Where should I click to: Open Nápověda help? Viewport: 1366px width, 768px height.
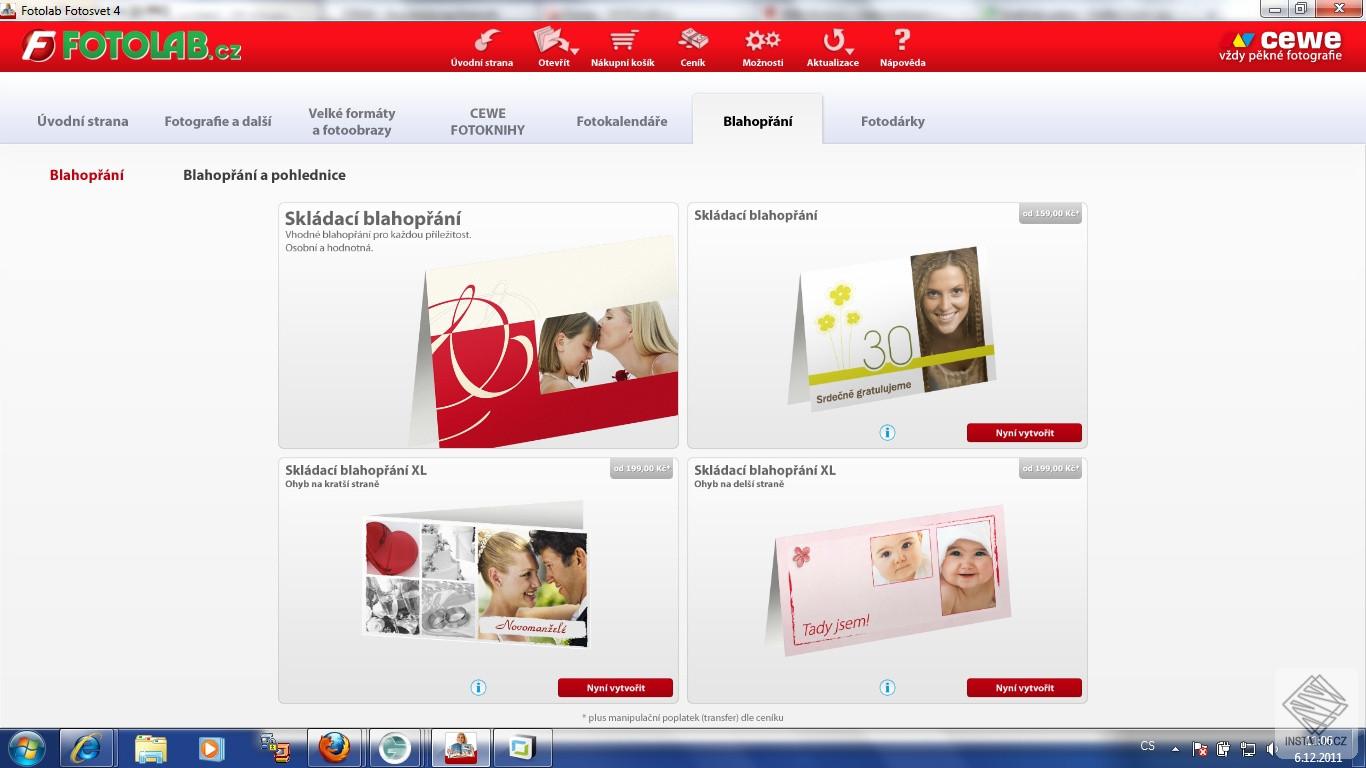[x=901, y=45]
